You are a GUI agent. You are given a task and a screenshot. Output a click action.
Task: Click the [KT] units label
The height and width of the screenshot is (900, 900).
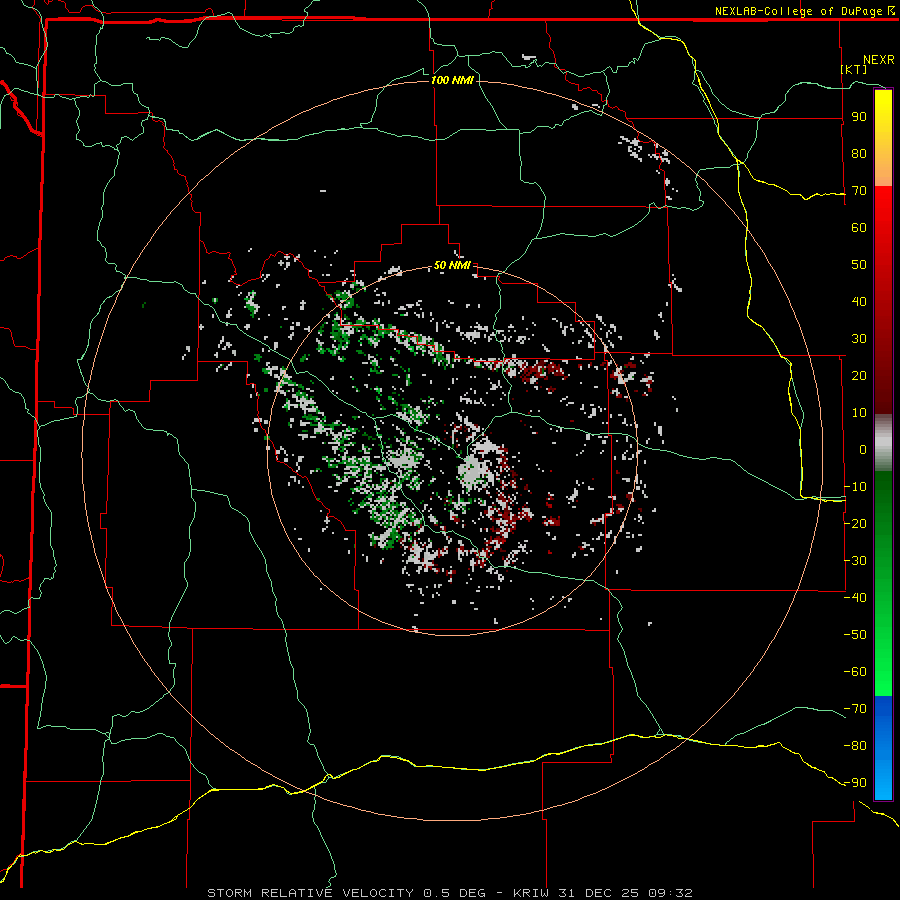pos(854,69)
